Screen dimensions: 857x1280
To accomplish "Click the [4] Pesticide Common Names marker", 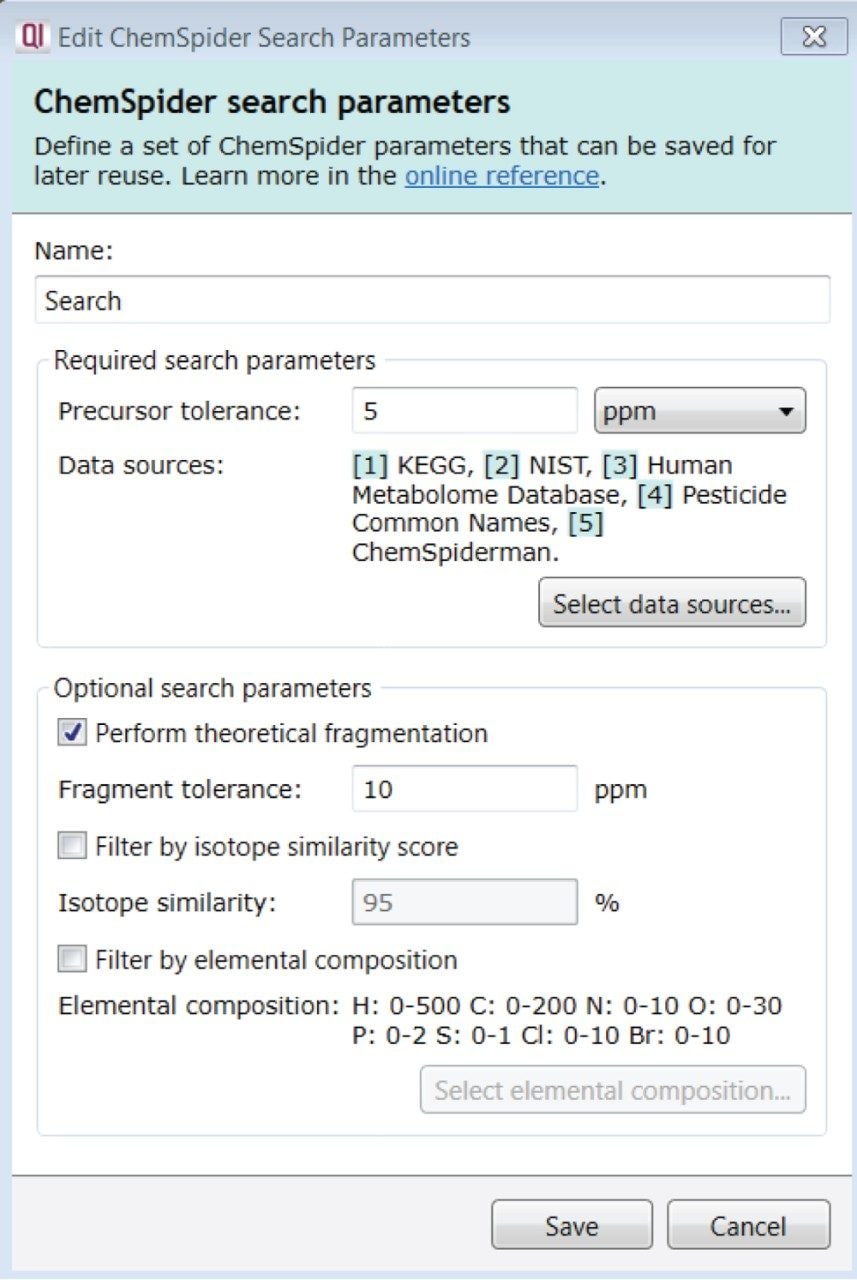I will pyautogui.click(x=655, y=495).
